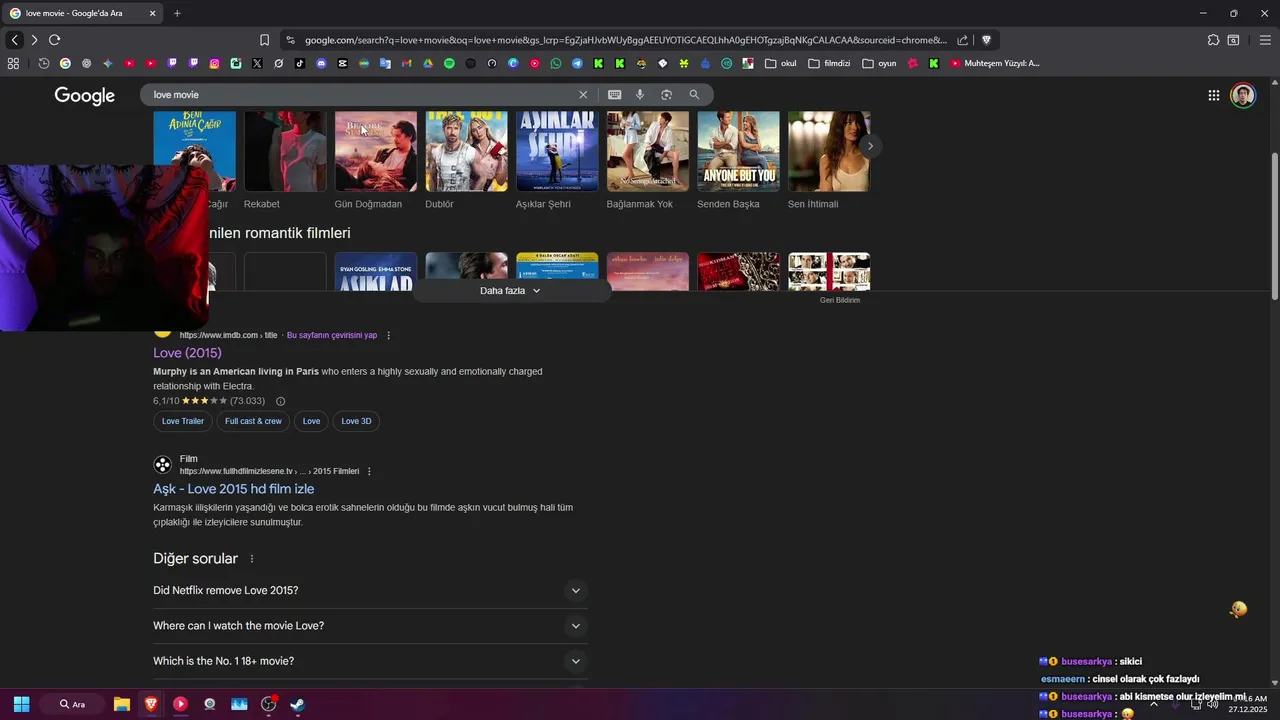
Task: Click the Google search input field
Action: coord(360,95)
